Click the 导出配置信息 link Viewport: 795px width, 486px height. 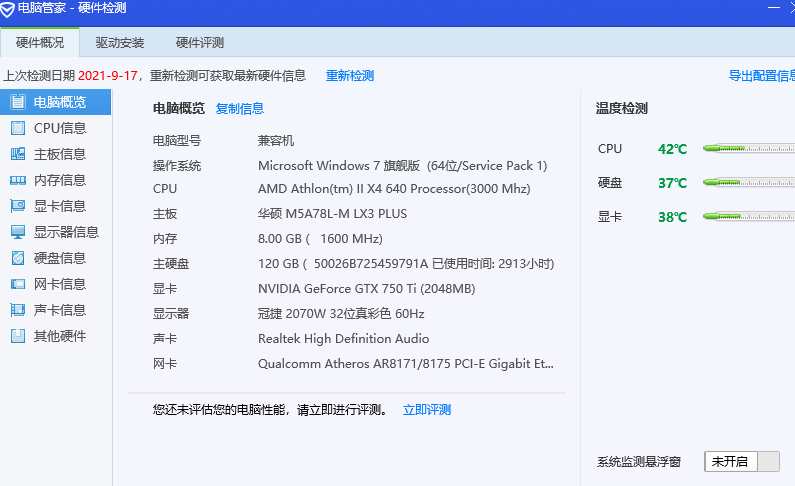coord(762,76)
